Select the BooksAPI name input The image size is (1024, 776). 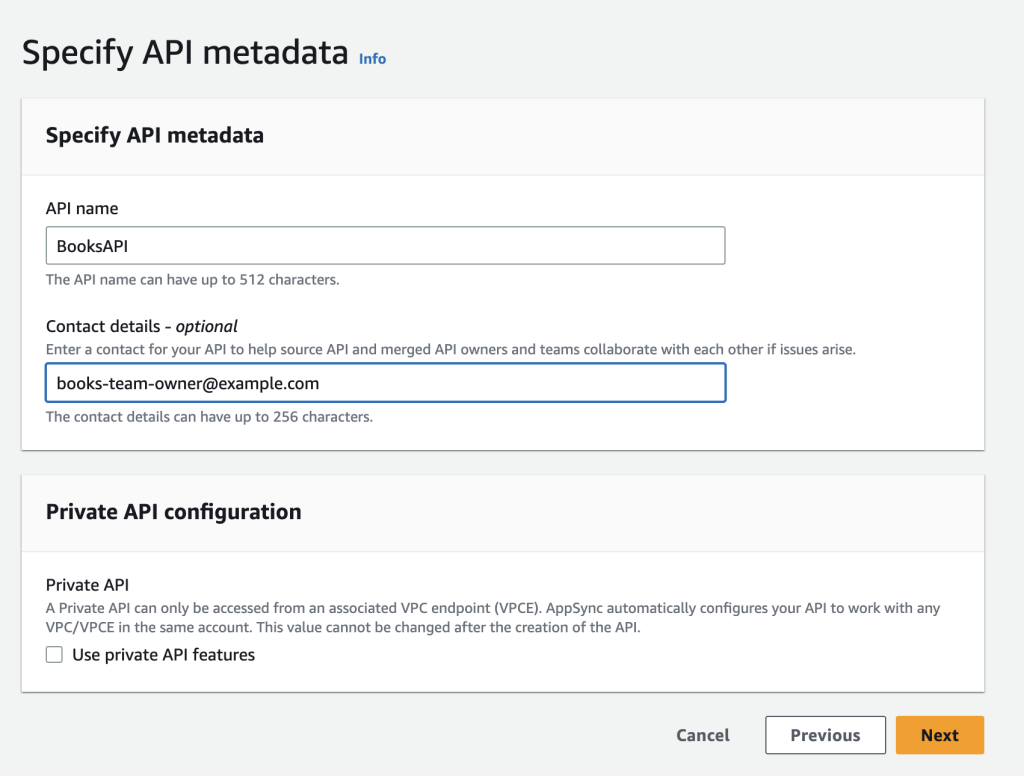385,245
